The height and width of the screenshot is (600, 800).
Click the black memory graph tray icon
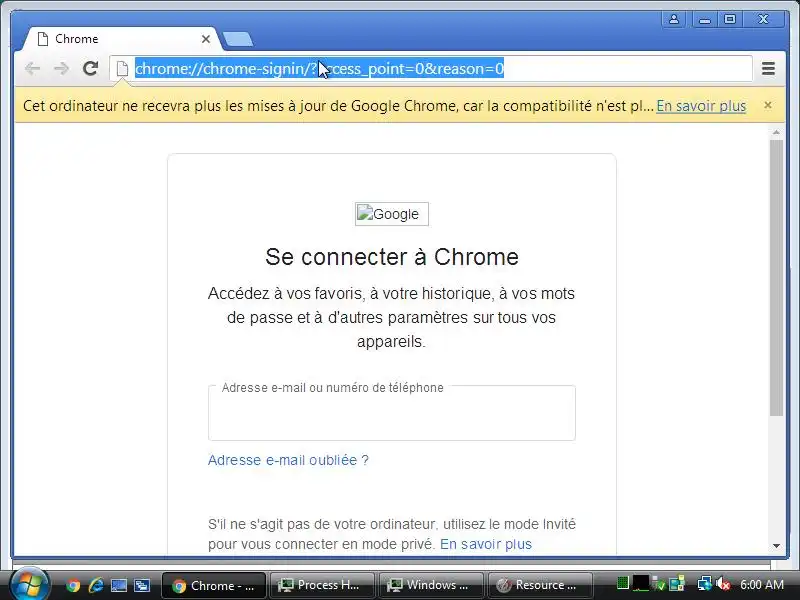641,583
